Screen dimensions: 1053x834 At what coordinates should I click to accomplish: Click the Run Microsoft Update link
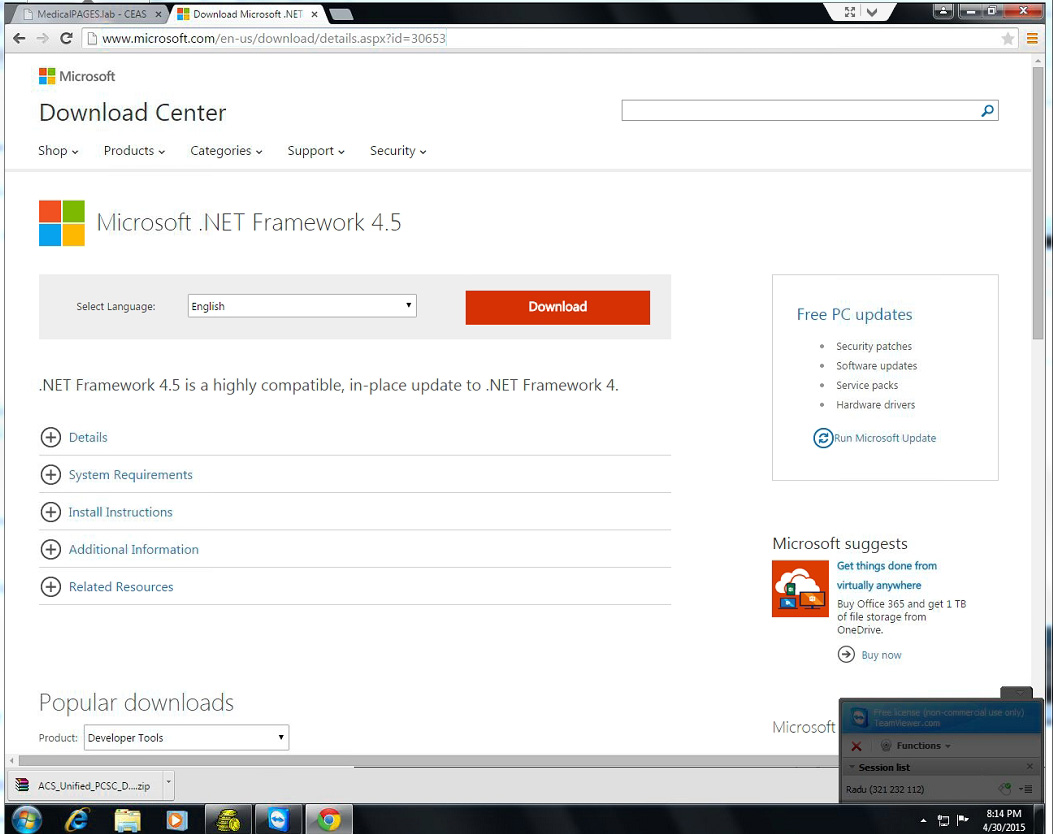(x=884, y=438)
